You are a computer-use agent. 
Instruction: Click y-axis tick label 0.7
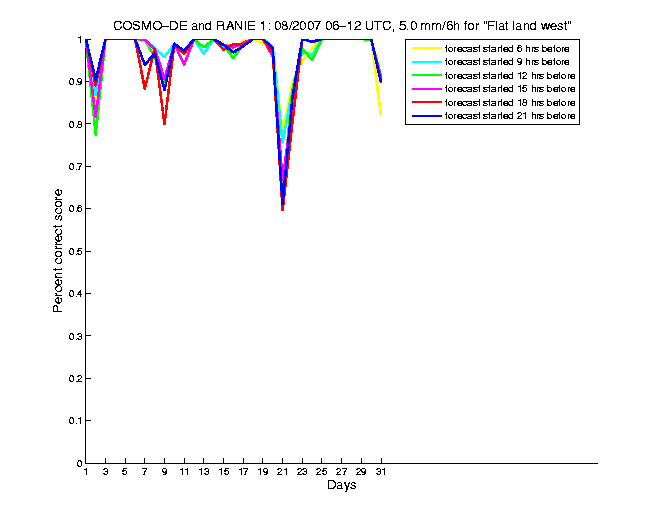tap(75, 167)
